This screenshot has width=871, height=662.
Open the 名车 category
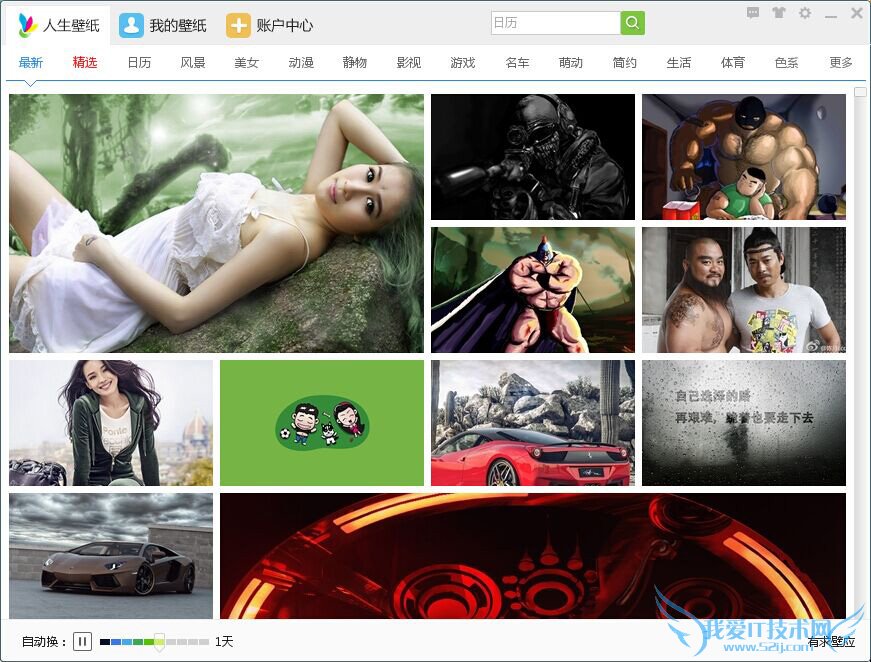517,62
